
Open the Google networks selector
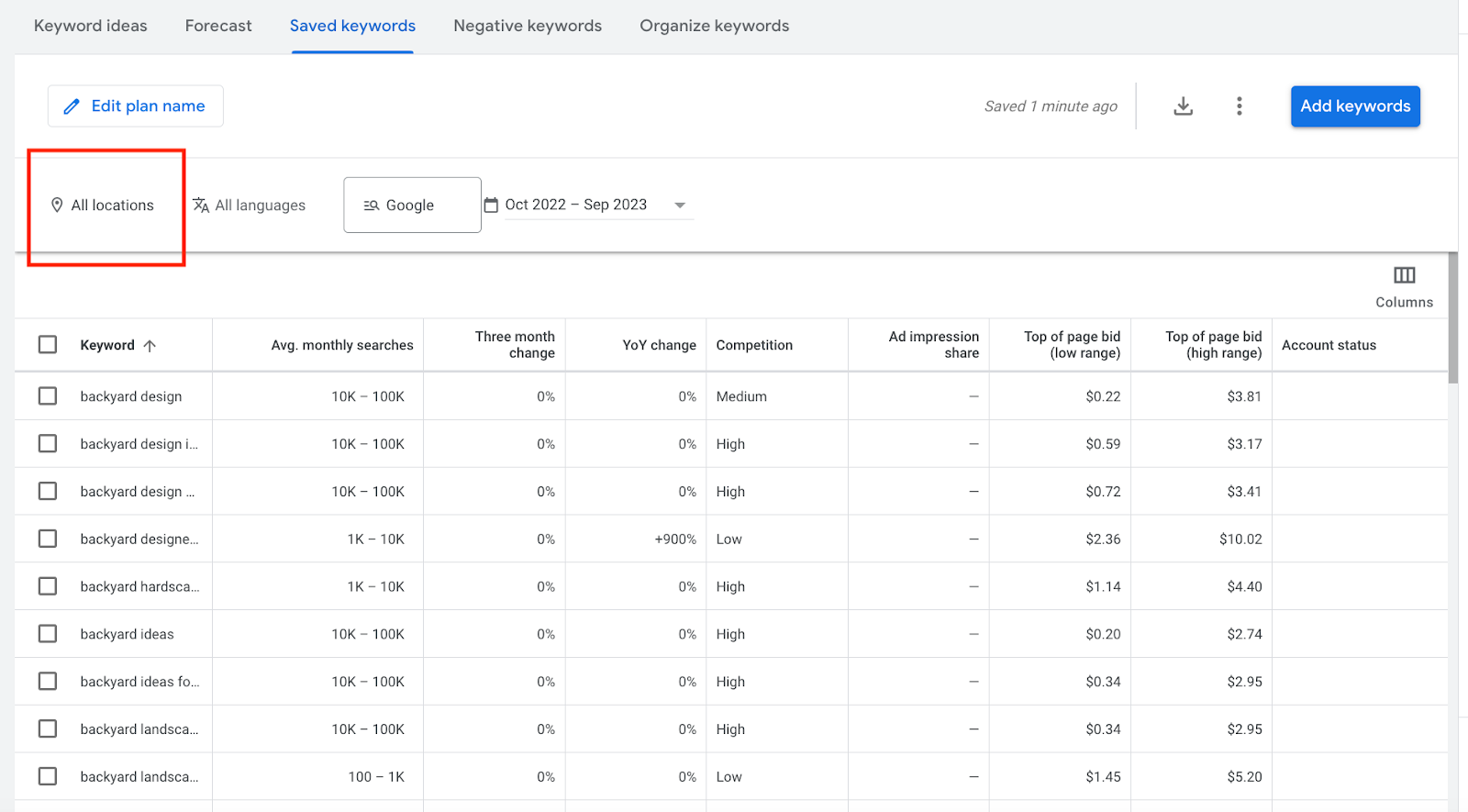click(x=412, y=205)
